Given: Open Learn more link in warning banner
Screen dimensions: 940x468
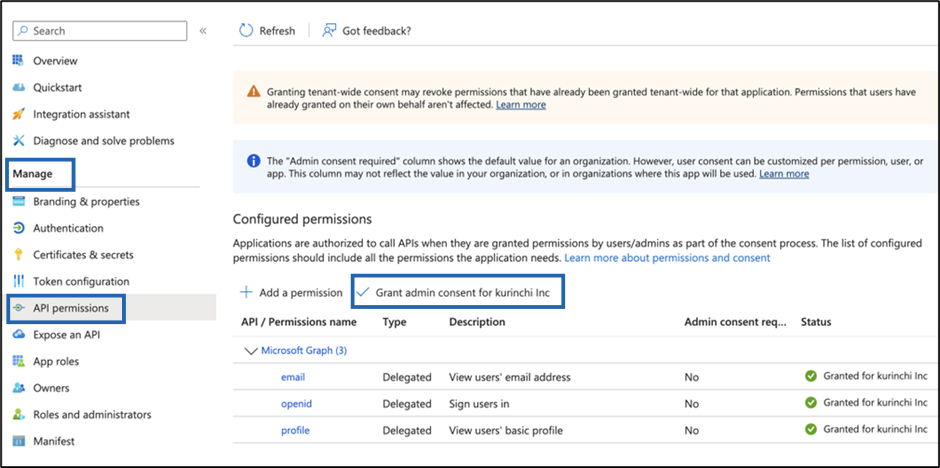Looking at the screenshot, I should (x=521, y=105).
